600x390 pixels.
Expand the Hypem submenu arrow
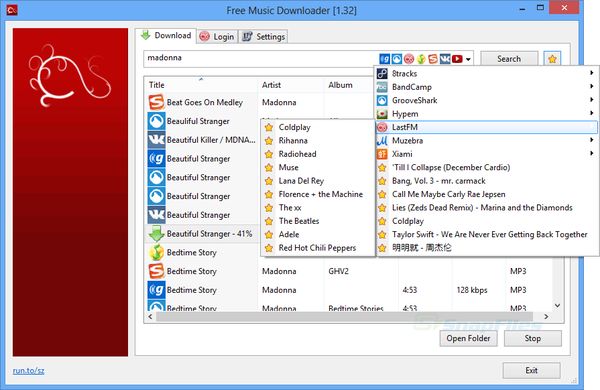pyautogui.click(x=592, y=113)
